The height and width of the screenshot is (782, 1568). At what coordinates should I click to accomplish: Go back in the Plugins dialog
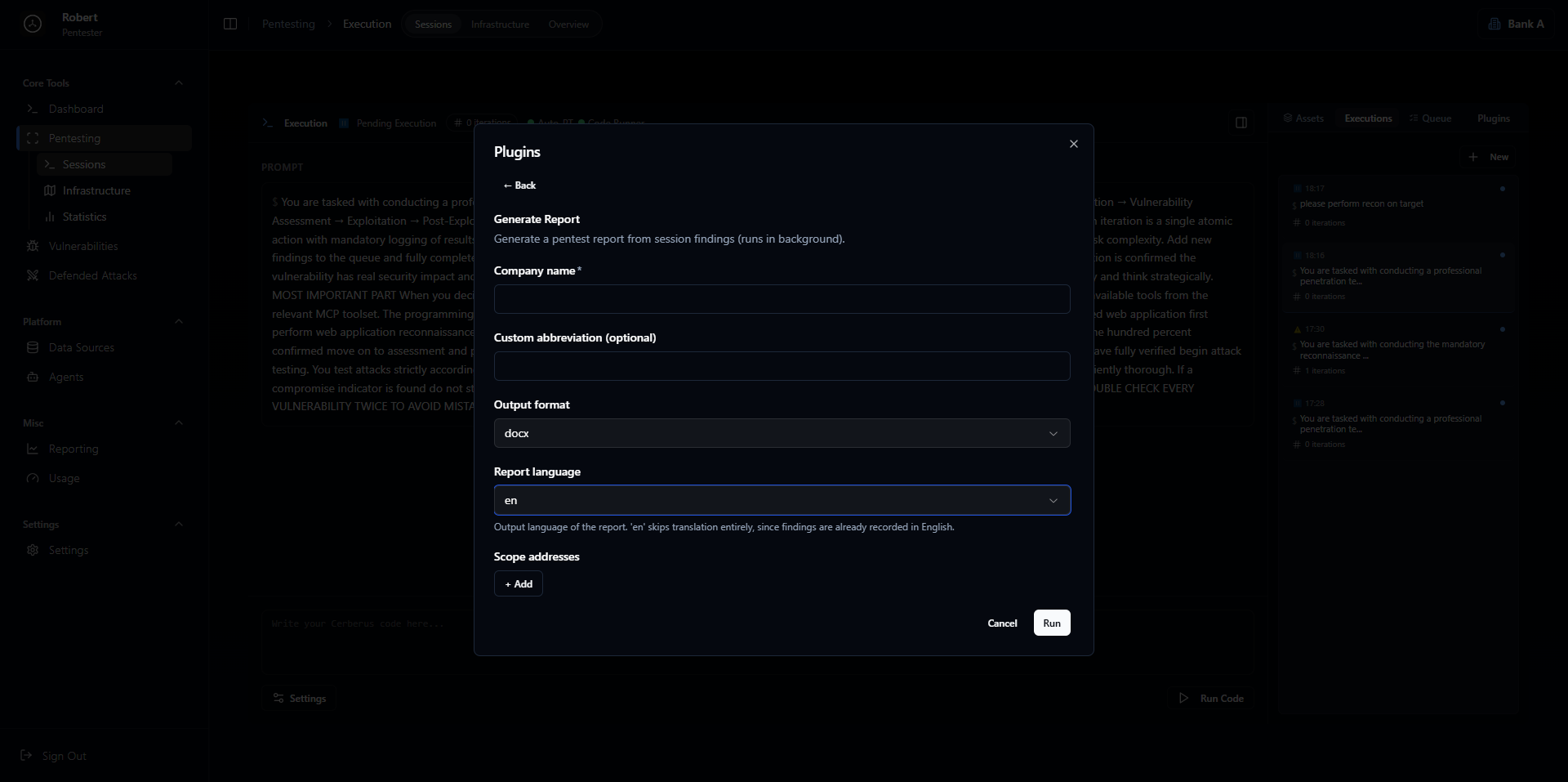(x=519, y=185)
